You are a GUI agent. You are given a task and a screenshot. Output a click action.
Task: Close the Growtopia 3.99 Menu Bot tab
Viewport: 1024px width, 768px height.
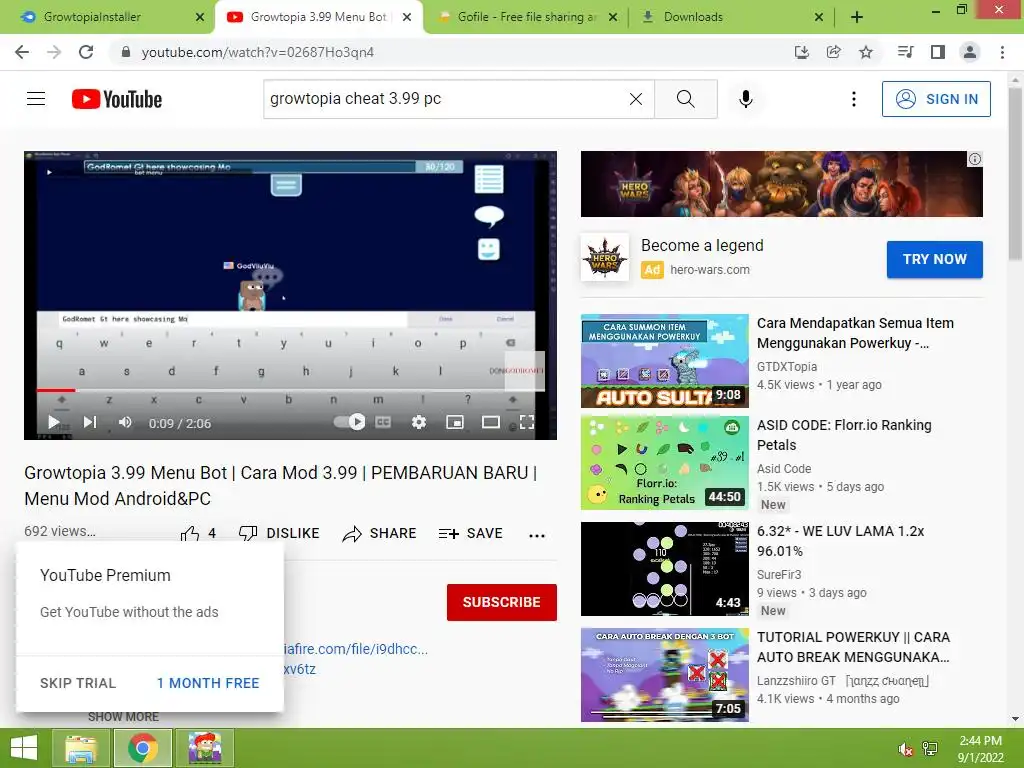tap(407, 17)
